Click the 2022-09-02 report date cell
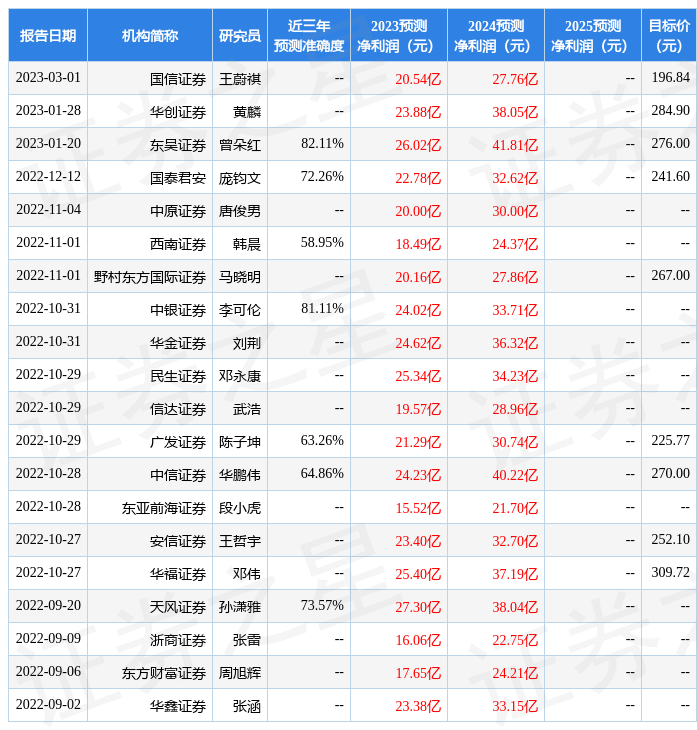The height and width of the screenshot is (730, 697). (48, 705)
